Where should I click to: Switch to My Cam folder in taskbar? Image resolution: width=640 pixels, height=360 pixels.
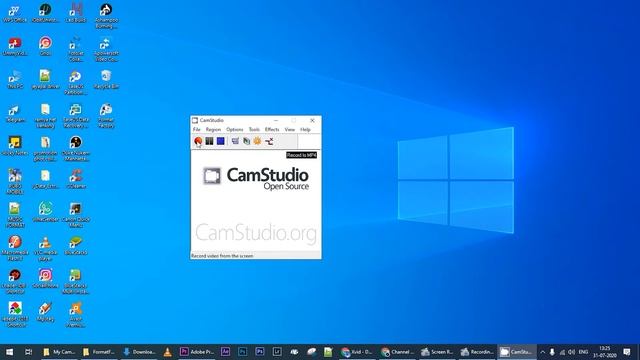pos(59,352)
